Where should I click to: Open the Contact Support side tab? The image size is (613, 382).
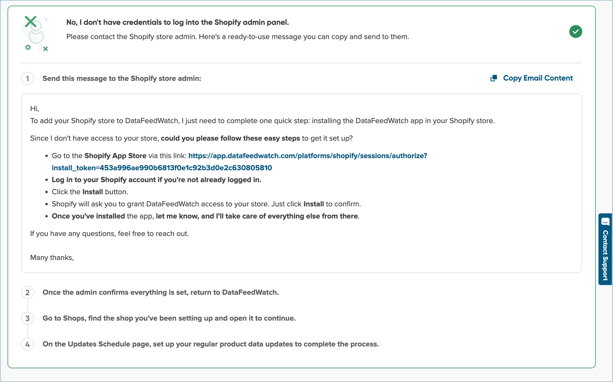[605, 249]
